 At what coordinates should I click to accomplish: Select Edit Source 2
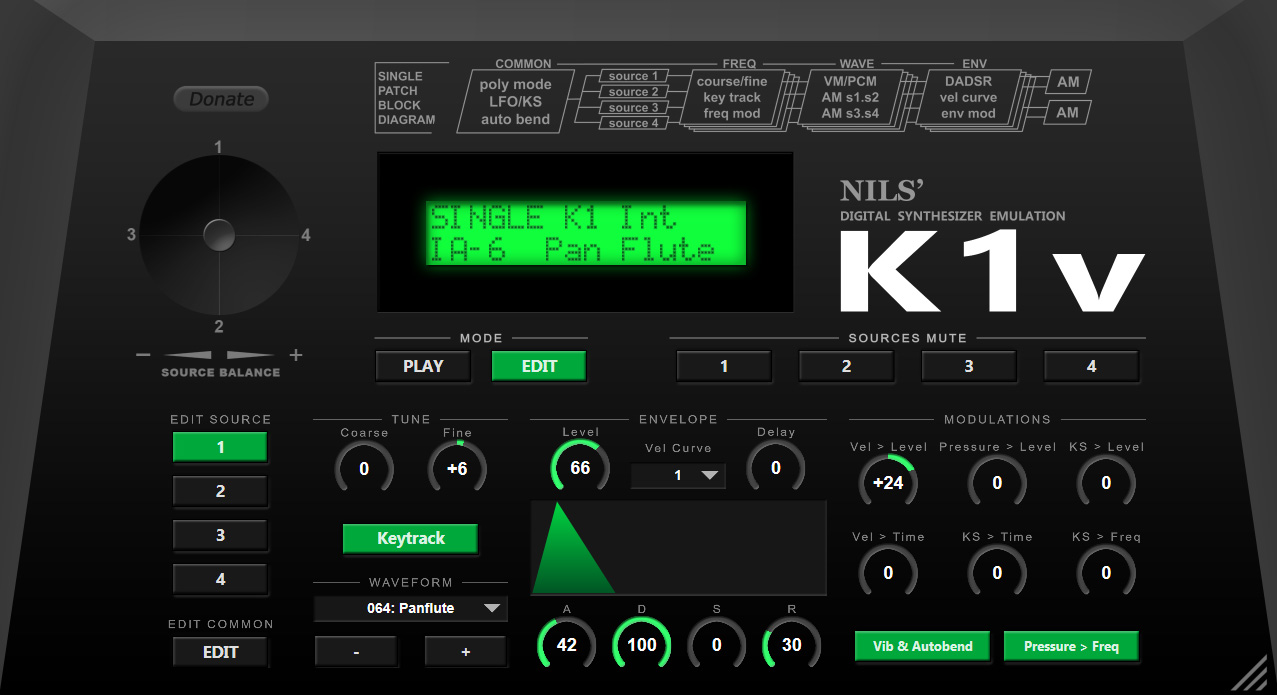[x=220, y=491]
